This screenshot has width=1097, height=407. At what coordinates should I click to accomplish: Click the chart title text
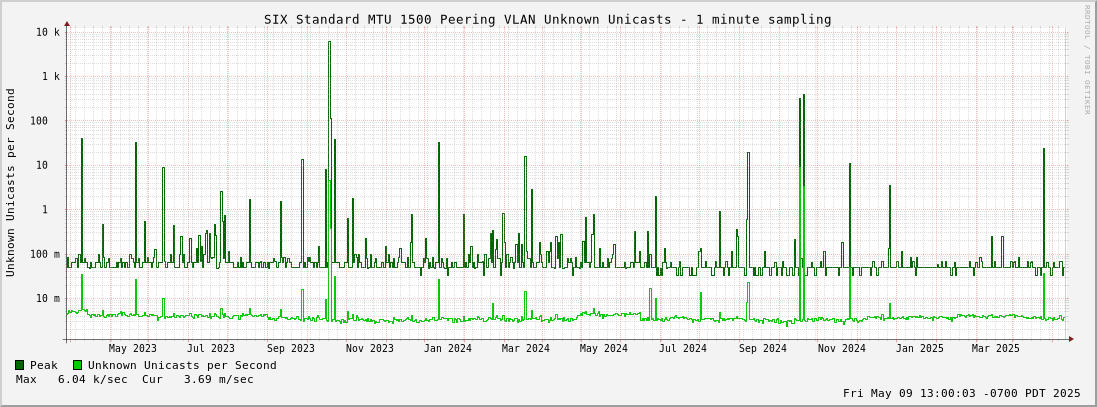pyautogui.click(x=547, y=19)
